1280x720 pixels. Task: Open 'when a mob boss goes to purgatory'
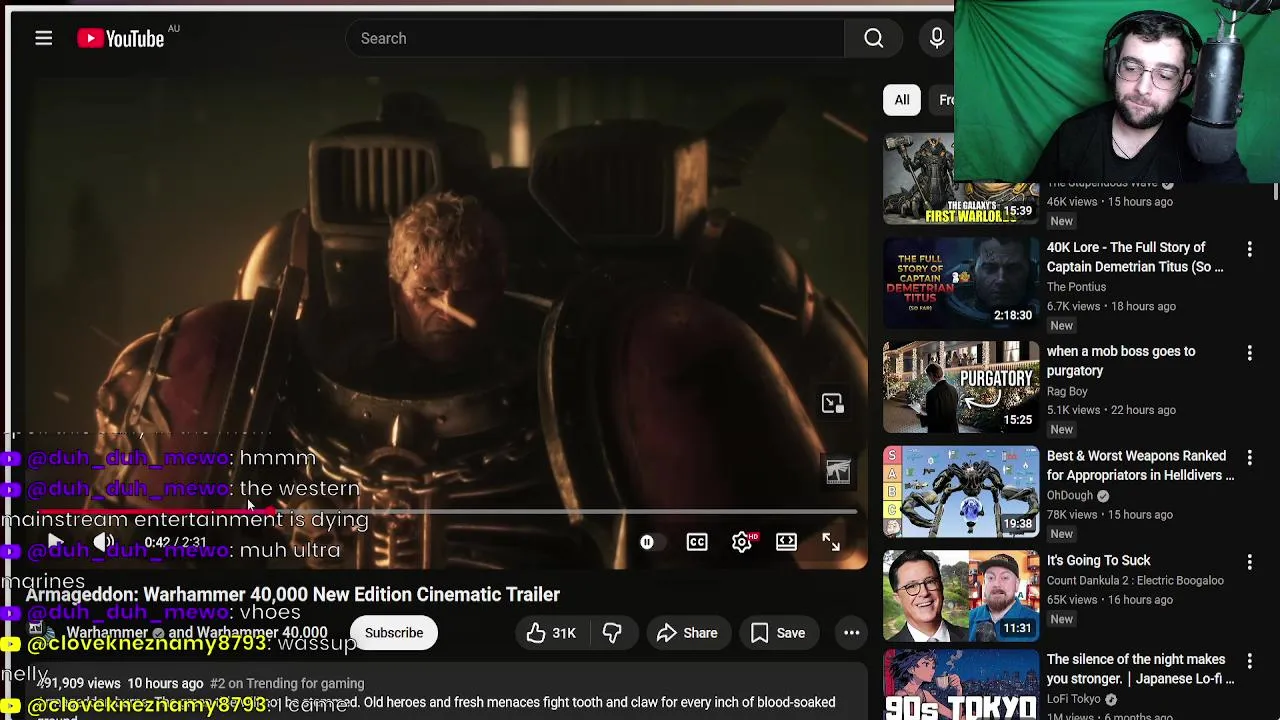[x=1120, y=361]
